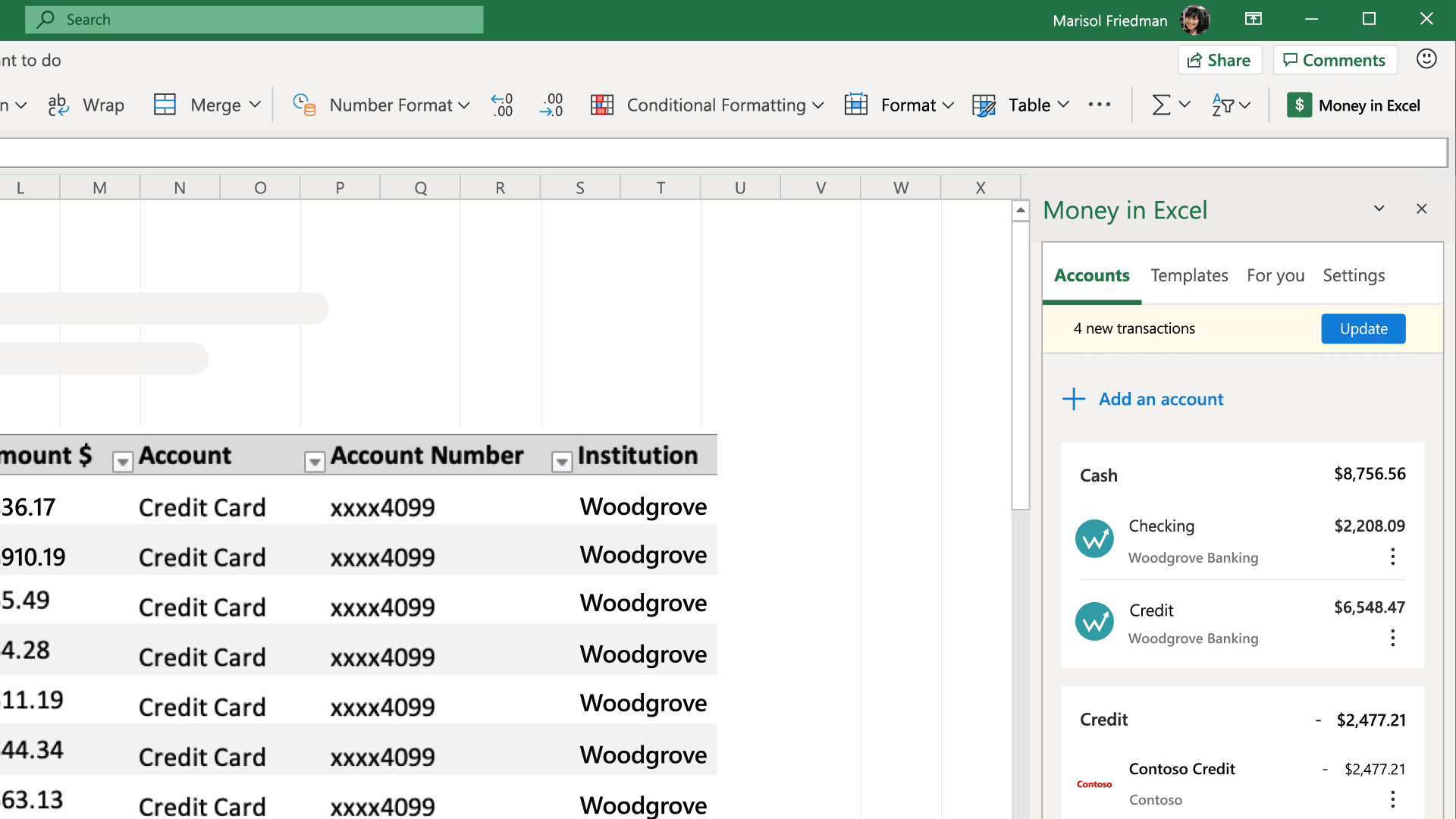Click the Money in Excel icon
This screenshot has width=1456, height=819.
1300,105
